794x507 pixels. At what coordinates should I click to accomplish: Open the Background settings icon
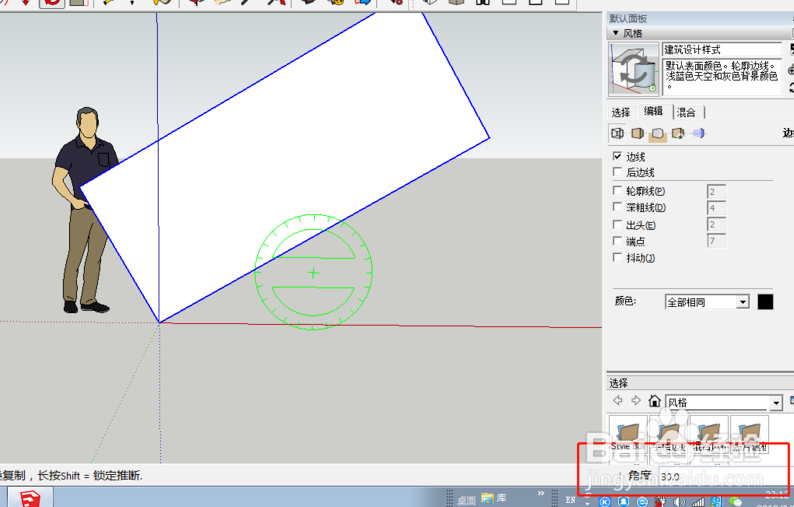click(x=658, y=133)
